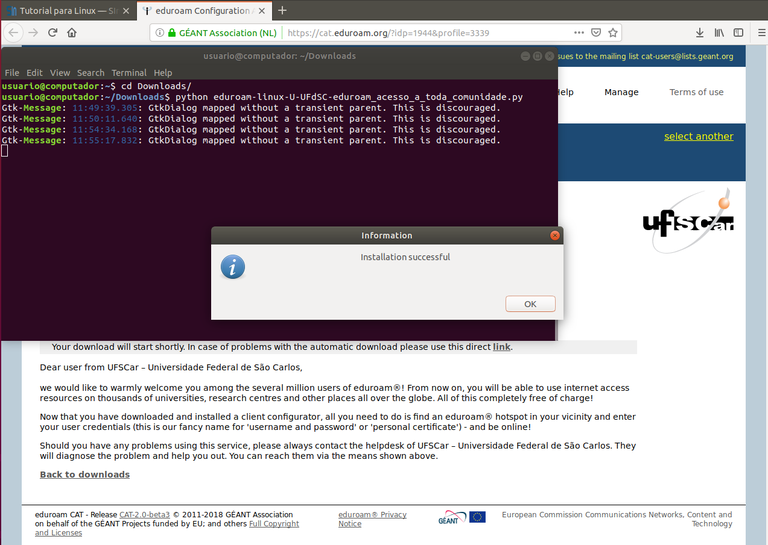Click Gtk-Message line timestamped 11:55:17.832

pyautogui.click(x=251, y=140)
